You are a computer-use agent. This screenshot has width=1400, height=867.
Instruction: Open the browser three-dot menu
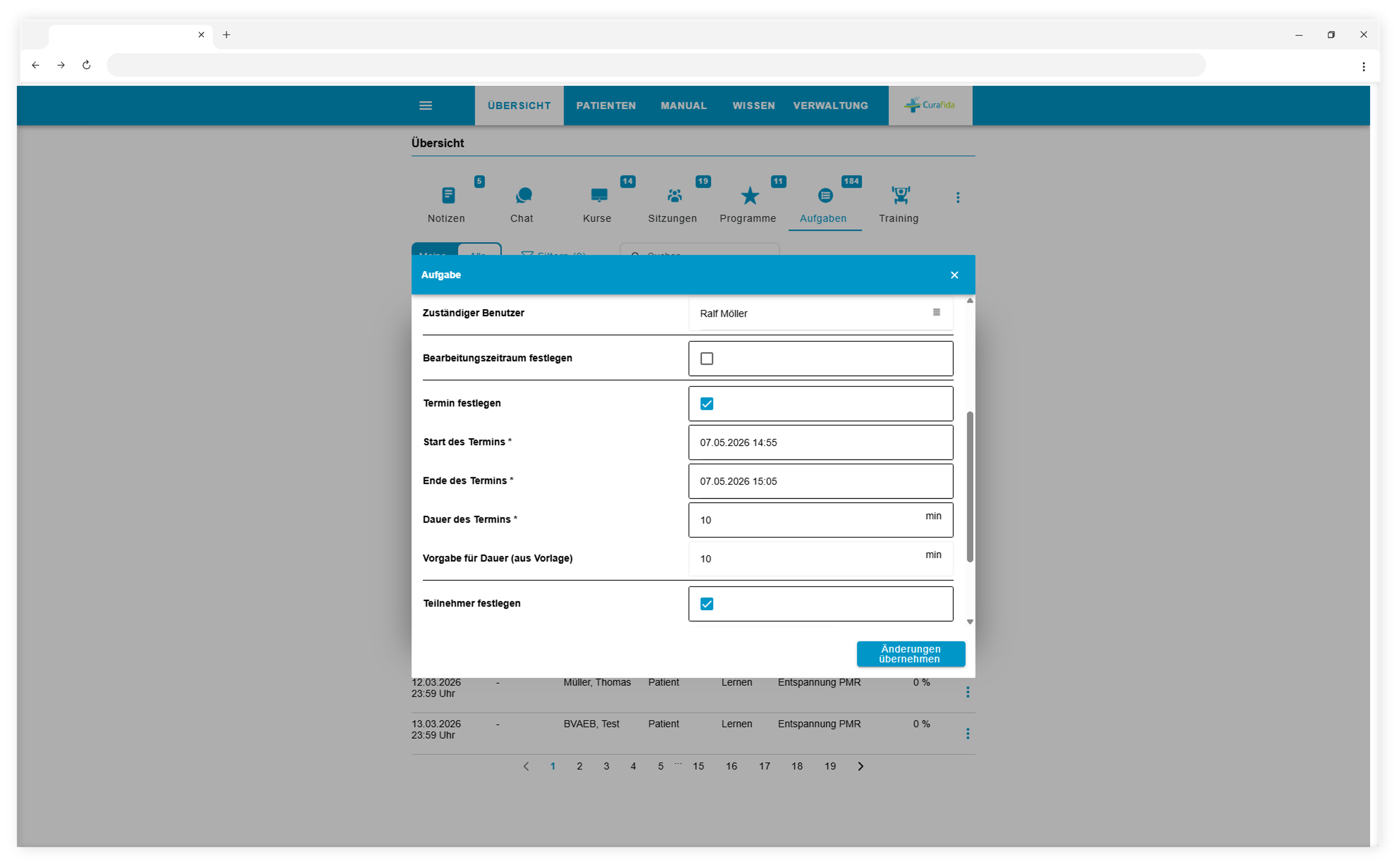[x=1363, y=67]
